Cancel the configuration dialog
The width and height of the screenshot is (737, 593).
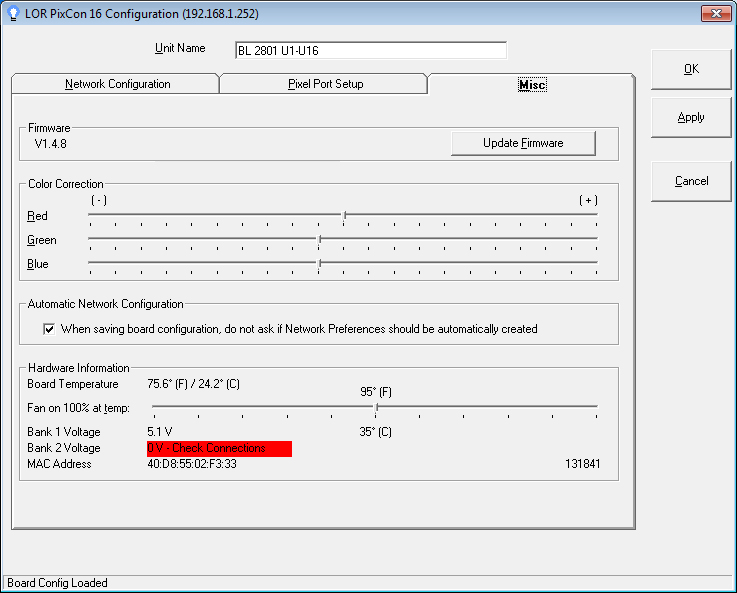pos(691,182)
